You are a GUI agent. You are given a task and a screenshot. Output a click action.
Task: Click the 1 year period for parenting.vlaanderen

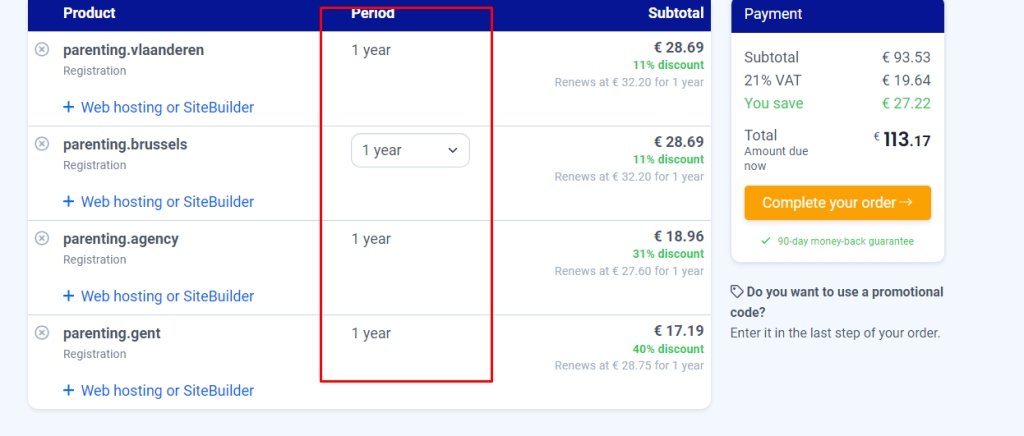tap(371, 49)
